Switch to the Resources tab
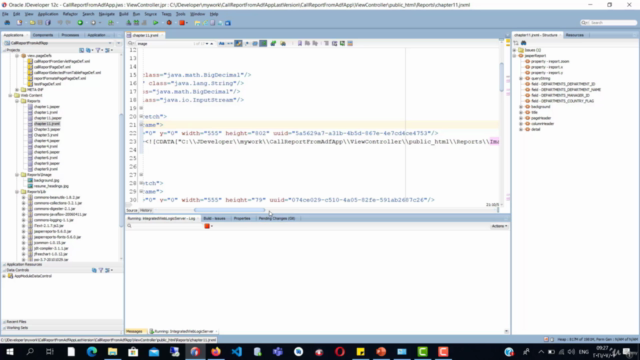 [x=574, y=35]
